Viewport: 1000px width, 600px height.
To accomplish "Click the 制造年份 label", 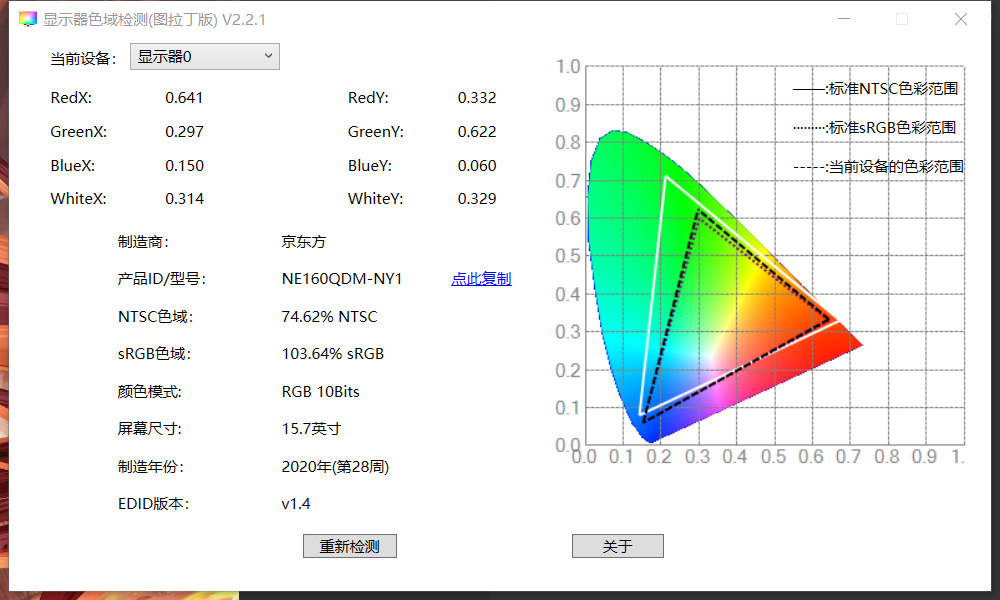I will [x=151, y=466].
